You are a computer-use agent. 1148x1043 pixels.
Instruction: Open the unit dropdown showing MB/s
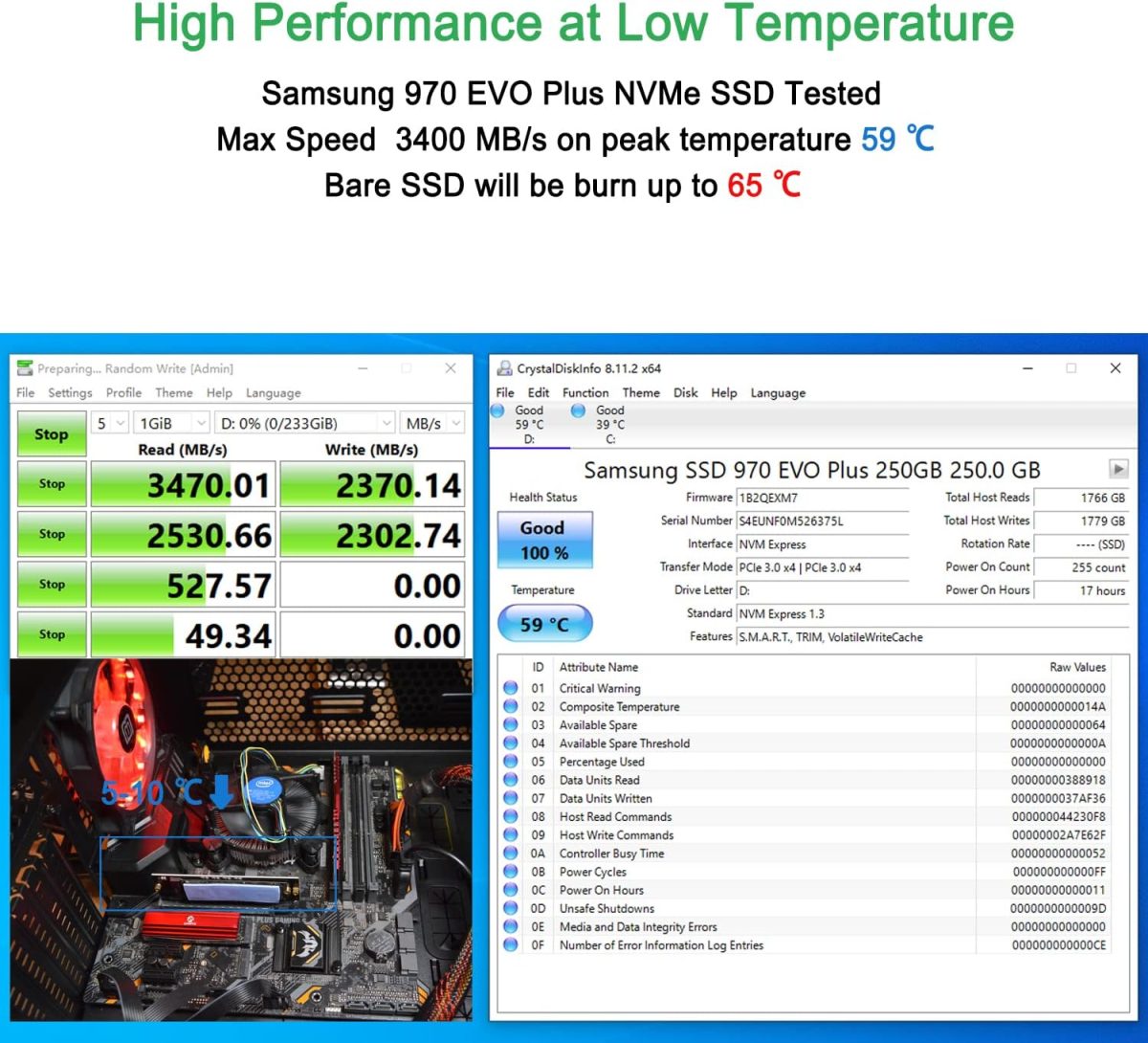[431, 423]
